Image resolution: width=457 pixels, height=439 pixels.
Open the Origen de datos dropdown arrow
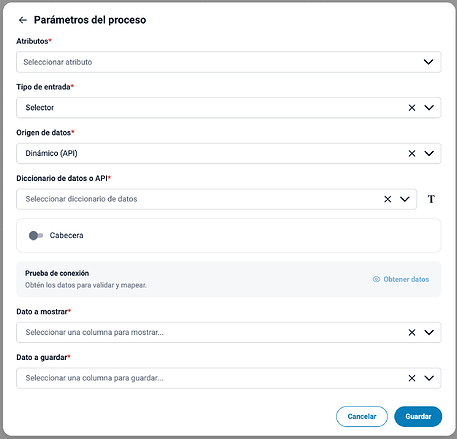click(x=429, y=153)
